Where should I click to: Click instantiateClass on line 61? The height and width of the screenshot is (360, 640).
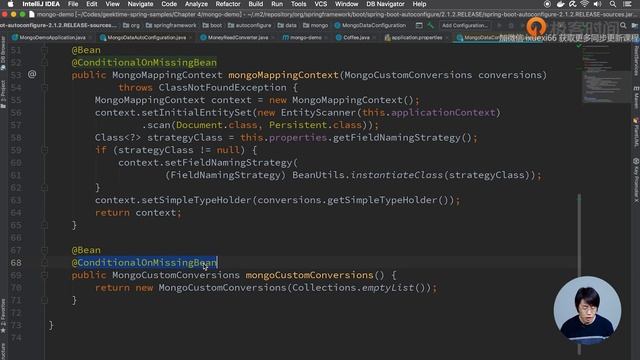tap(397, 175)
